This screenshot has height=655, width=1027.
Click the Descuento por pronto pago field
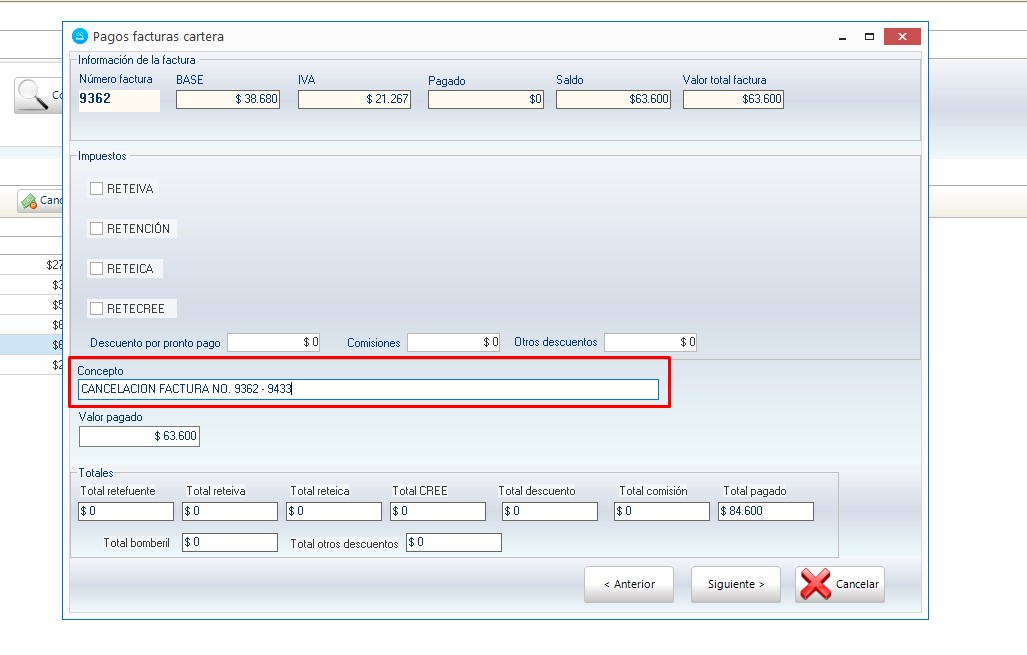pyautogui.click(x=273, y=342)
